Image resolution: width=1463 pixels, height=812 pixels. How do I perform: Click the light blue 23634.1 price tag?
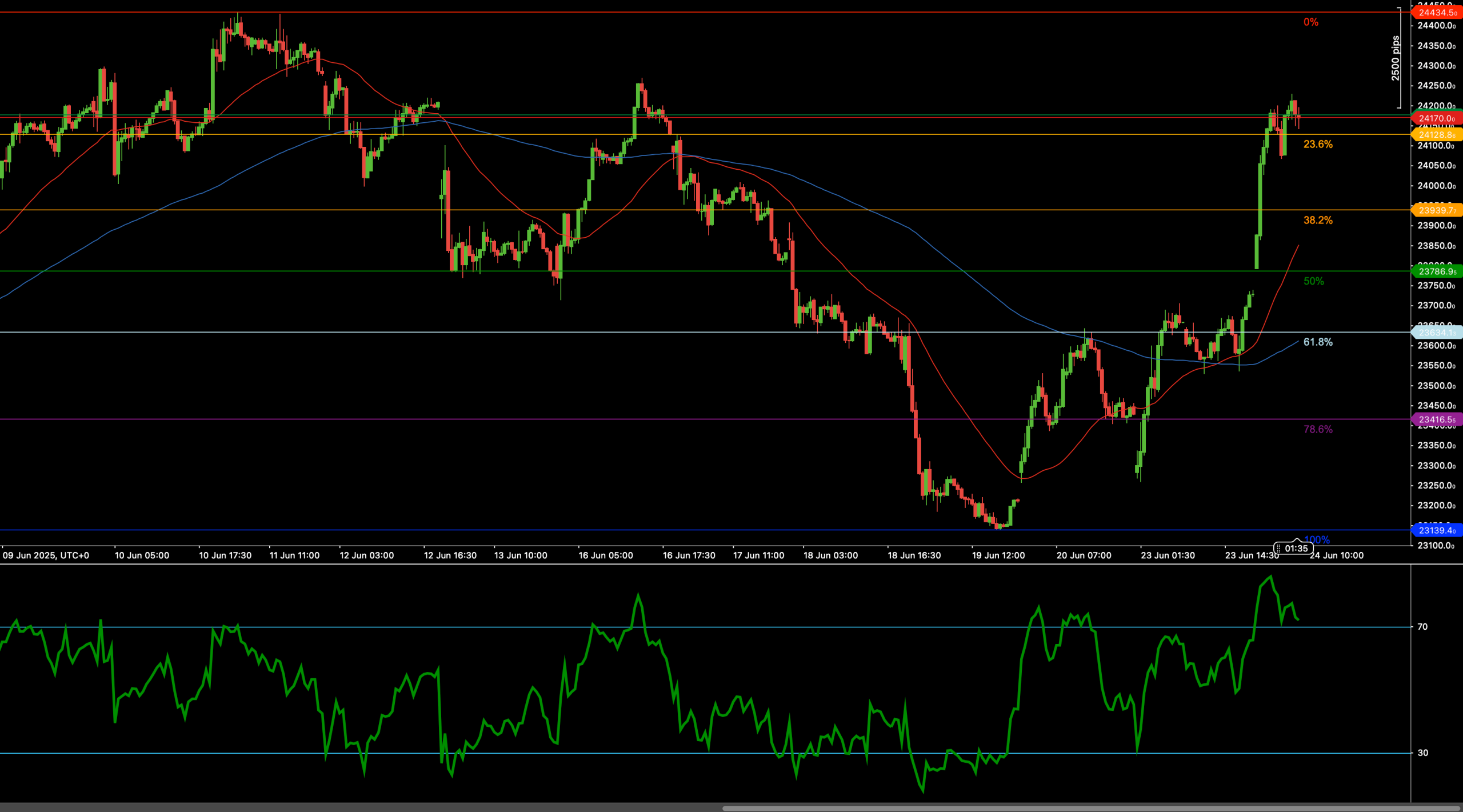click(1437, 333)
